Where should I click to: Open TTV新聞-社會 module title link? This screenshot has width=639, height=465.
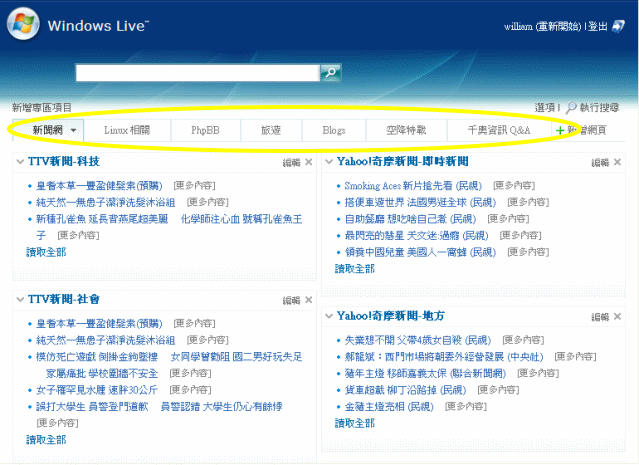point(64,299)
